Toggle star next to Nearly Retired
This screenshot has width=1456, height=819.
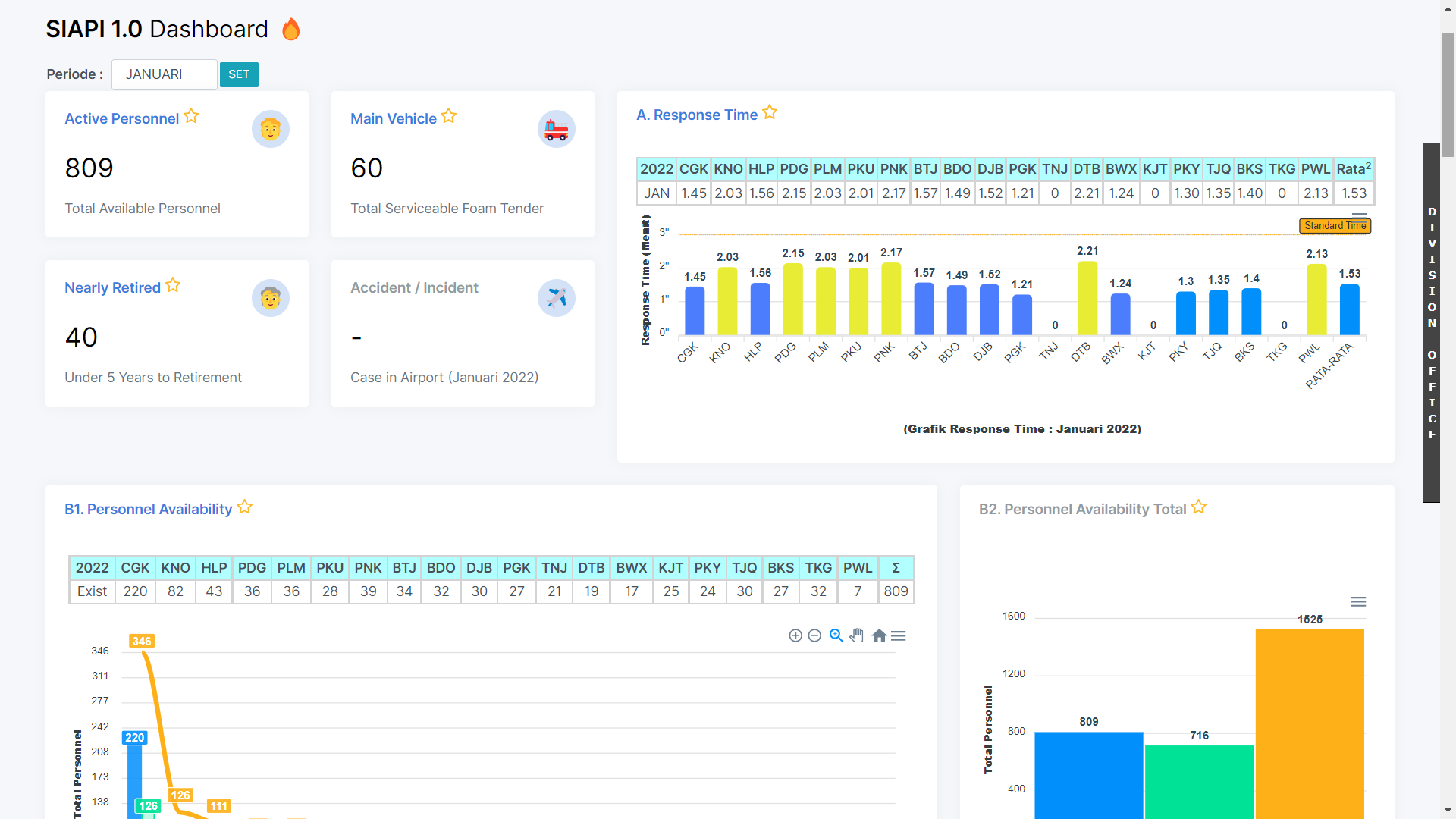click(x=173, y=285)
